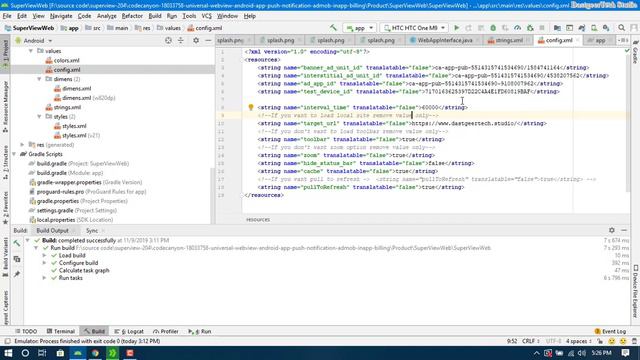The width and height of the screenshot is (640, 360).
Task: Open the Terminal tool window
Action: coord(61,331)
